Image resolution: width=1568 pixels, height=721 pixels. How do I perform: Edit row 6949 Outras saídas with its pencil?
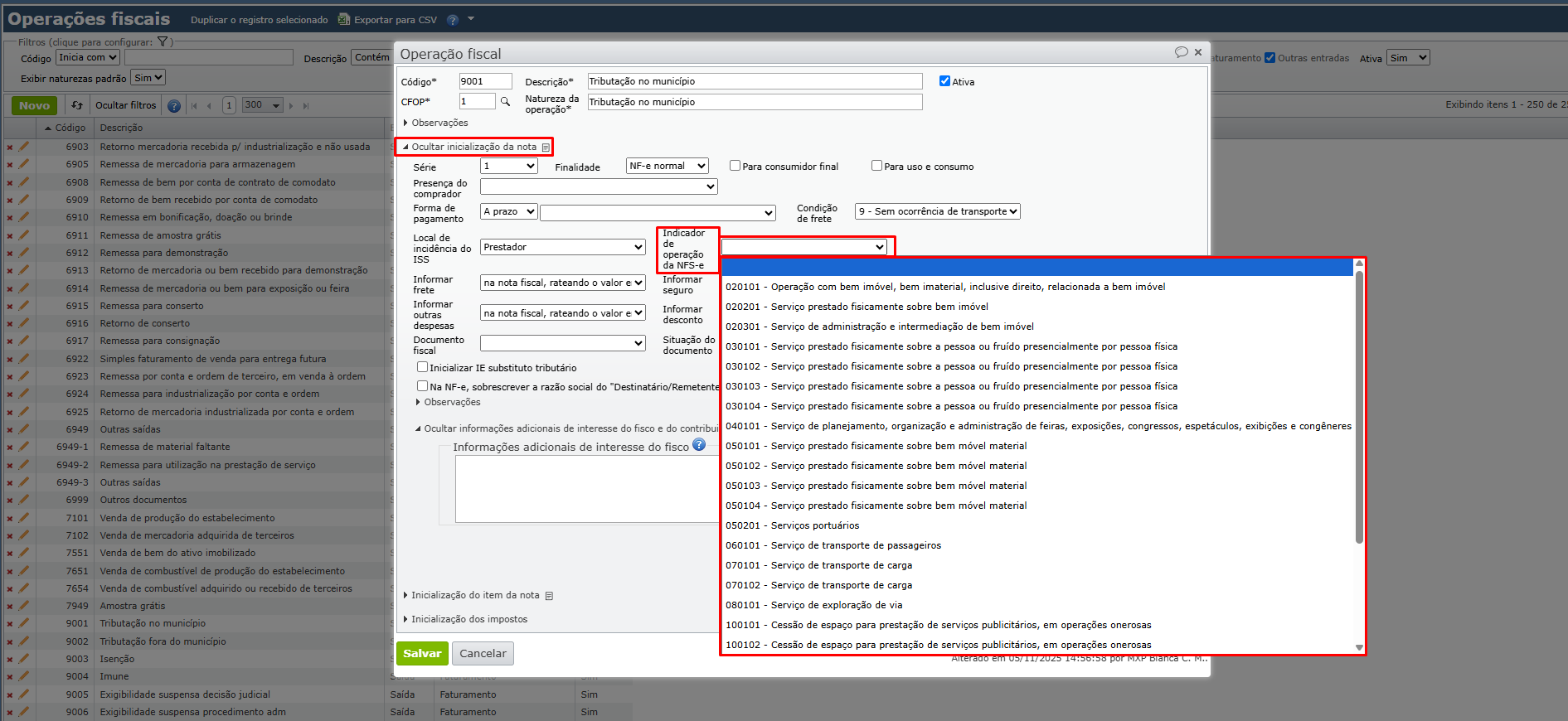coord(24,429)
